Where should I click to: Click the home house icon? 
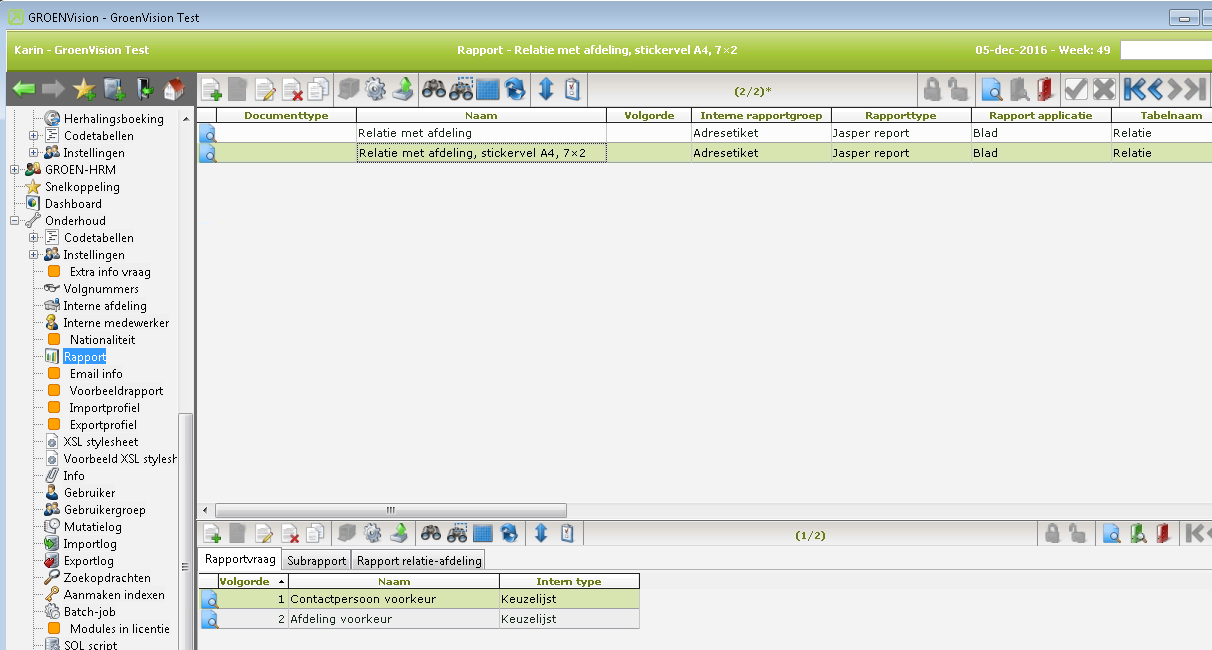tap(174, 90)
